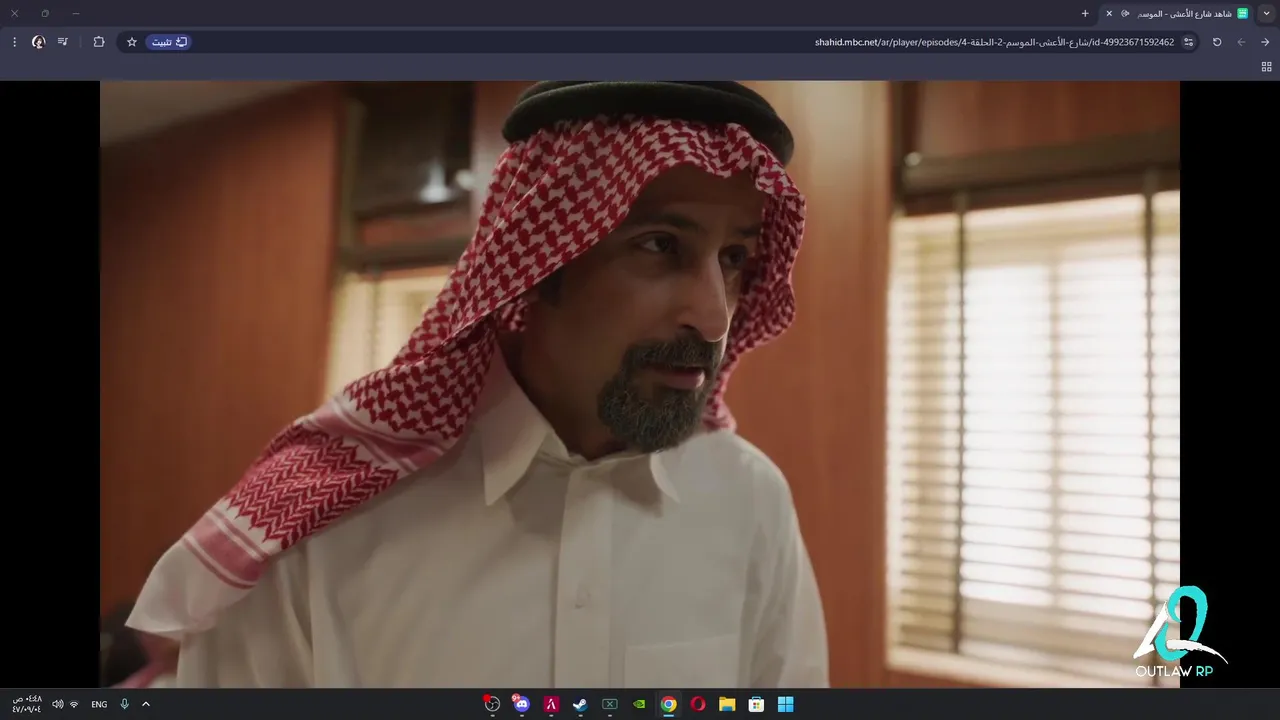Open the OBS Studio taskbar icon
1280x720 pixels.
point(492,704)
